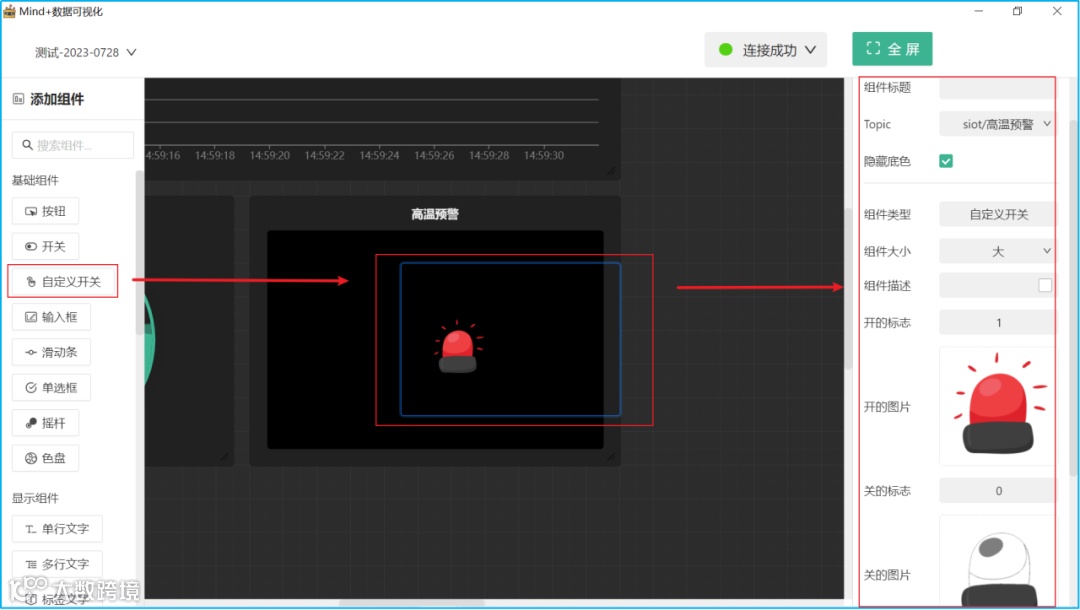Click the 摇杆 joystick icon
This screenshot has height=610, width=1080.
[31, 423]
